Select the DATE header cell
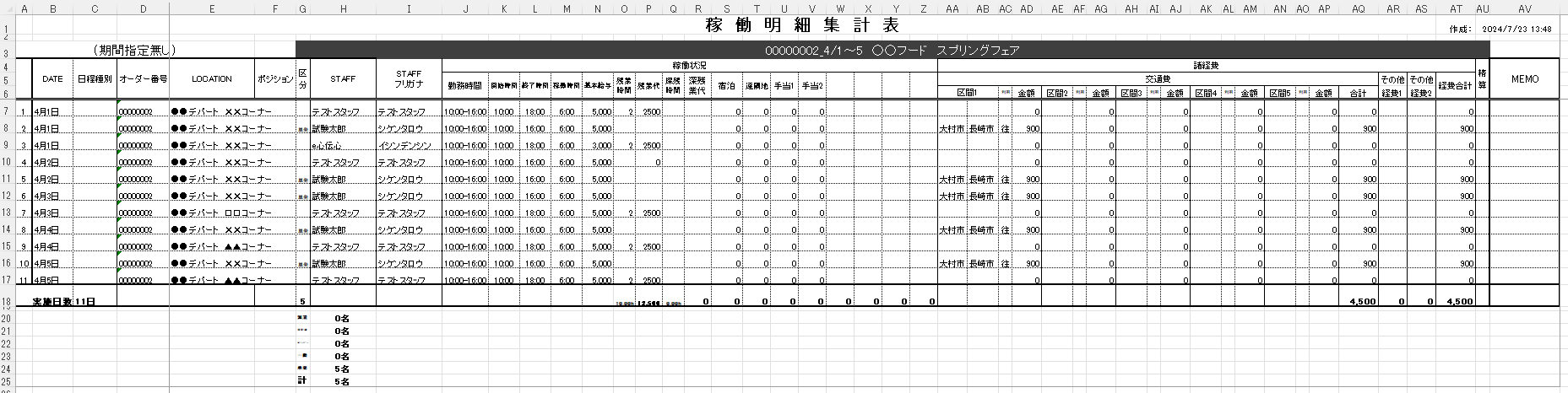1568x393 pixels. coord(52,79)
